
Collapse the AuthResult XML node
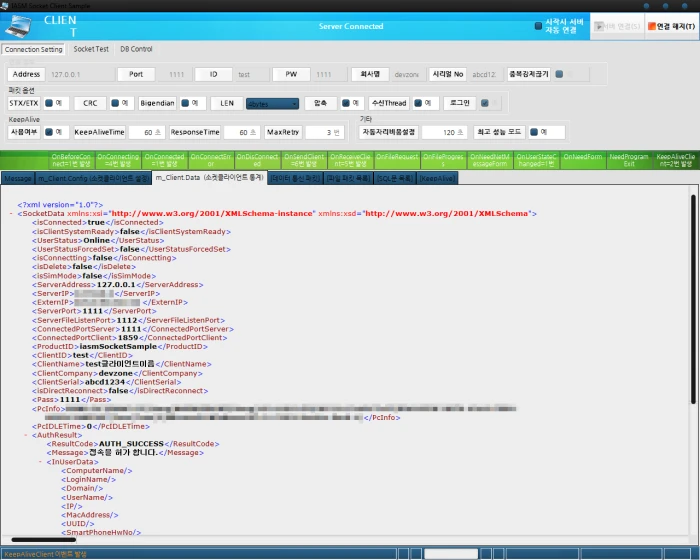(25, 435)
